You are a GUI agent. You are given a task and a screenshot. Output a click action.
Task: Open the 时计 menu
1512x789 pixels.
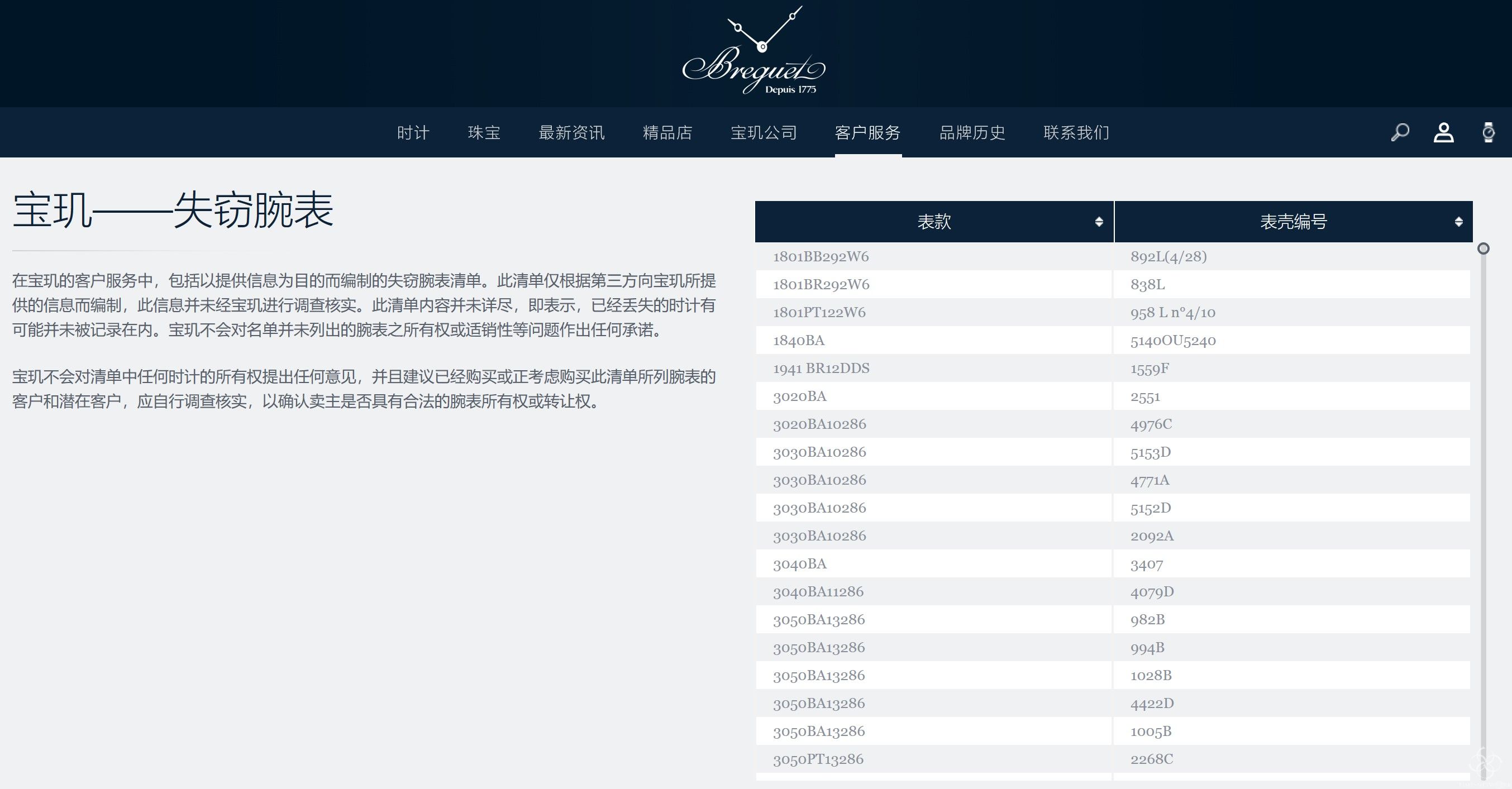(x=413, y=132)
